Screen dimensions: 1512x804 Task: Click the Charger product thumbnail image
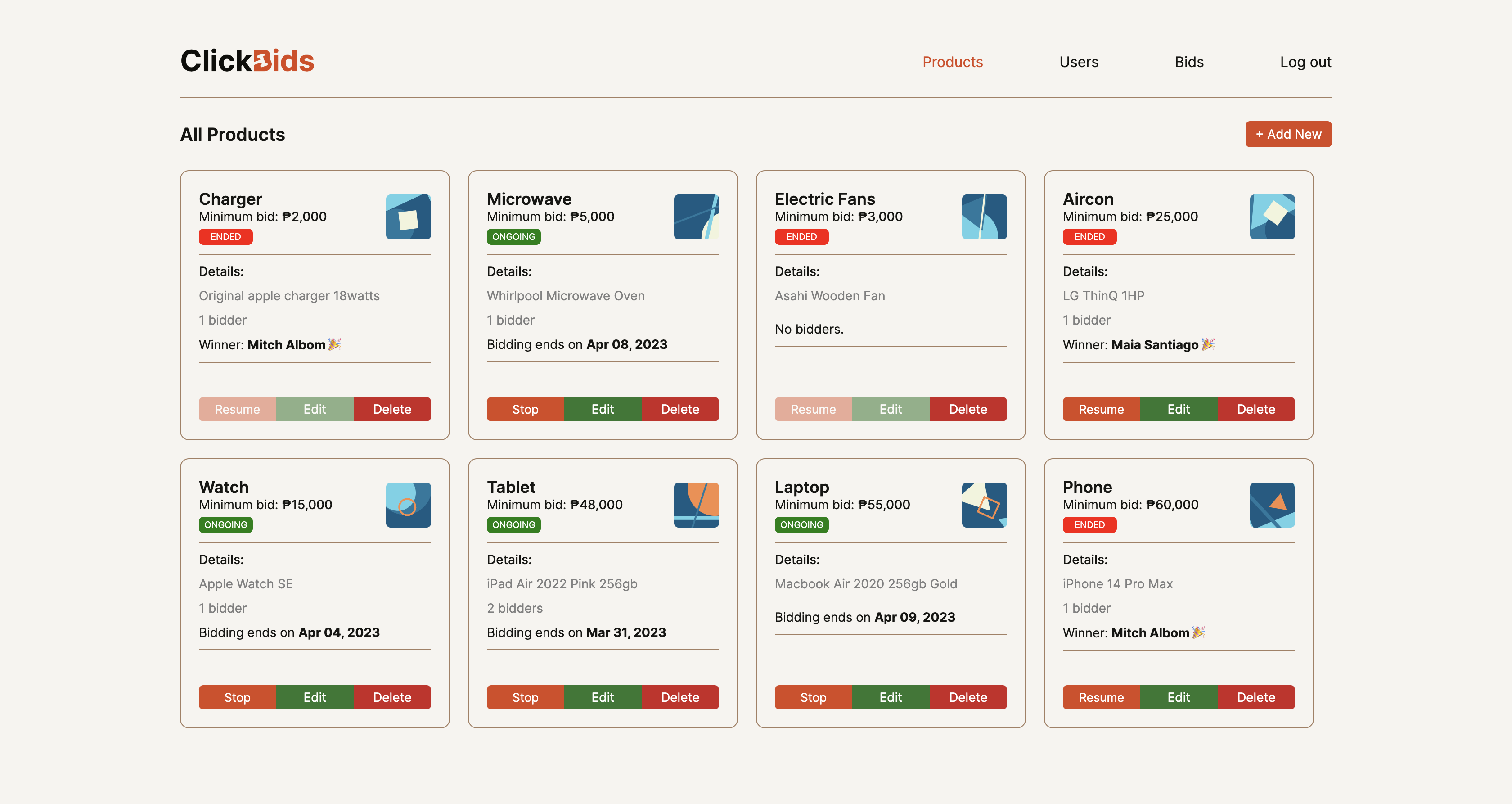(x=408, y=217)
